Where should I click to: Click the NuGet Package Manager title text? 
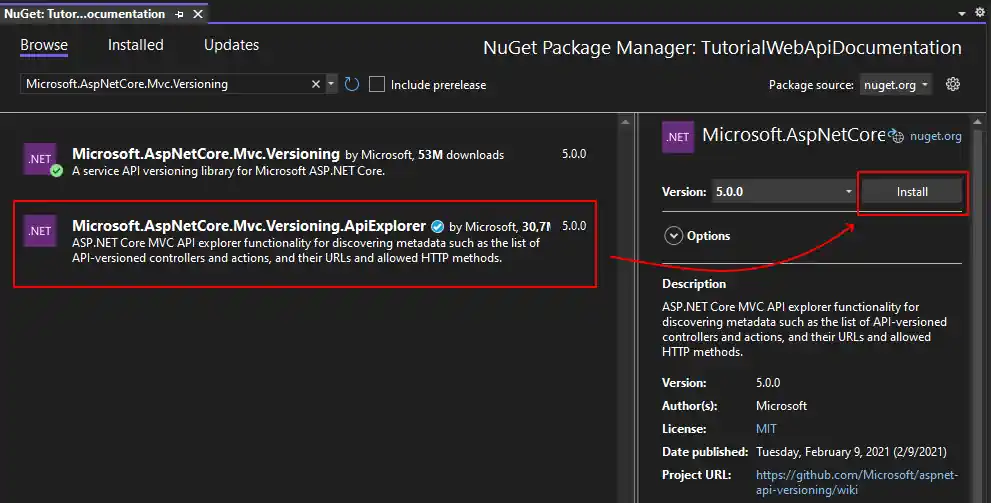click(722, 47)
